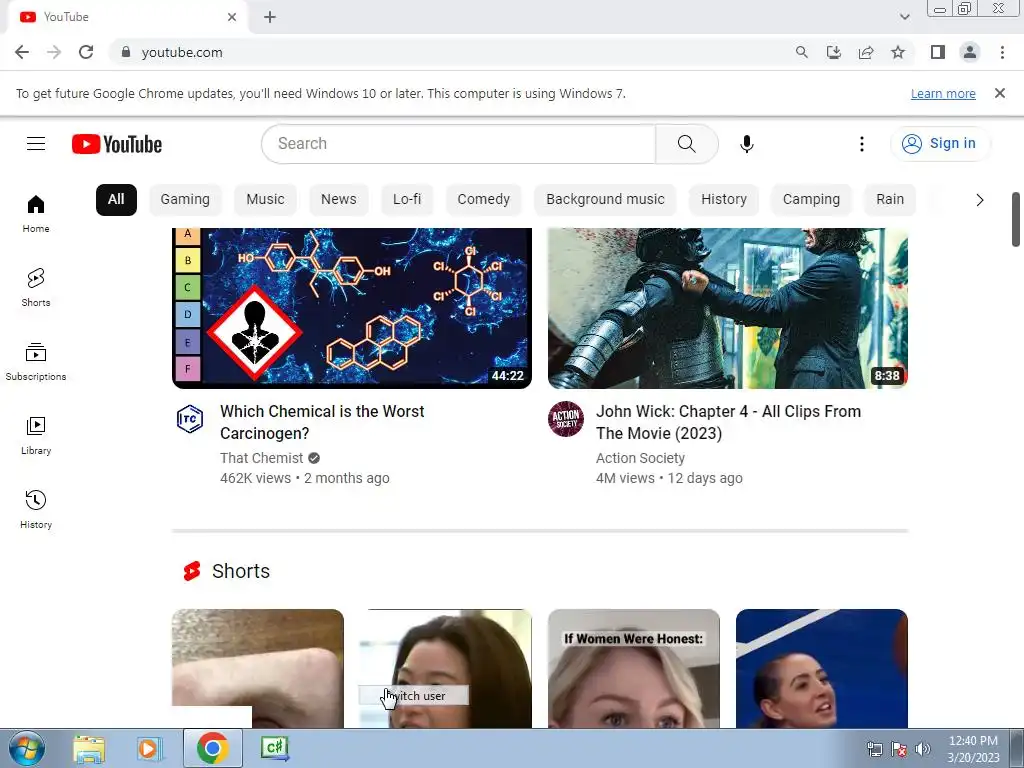Click the page vertical scrollbar thumb
The width and height of the screenshot is (1024, 768).
click(x=1016, y=219)
